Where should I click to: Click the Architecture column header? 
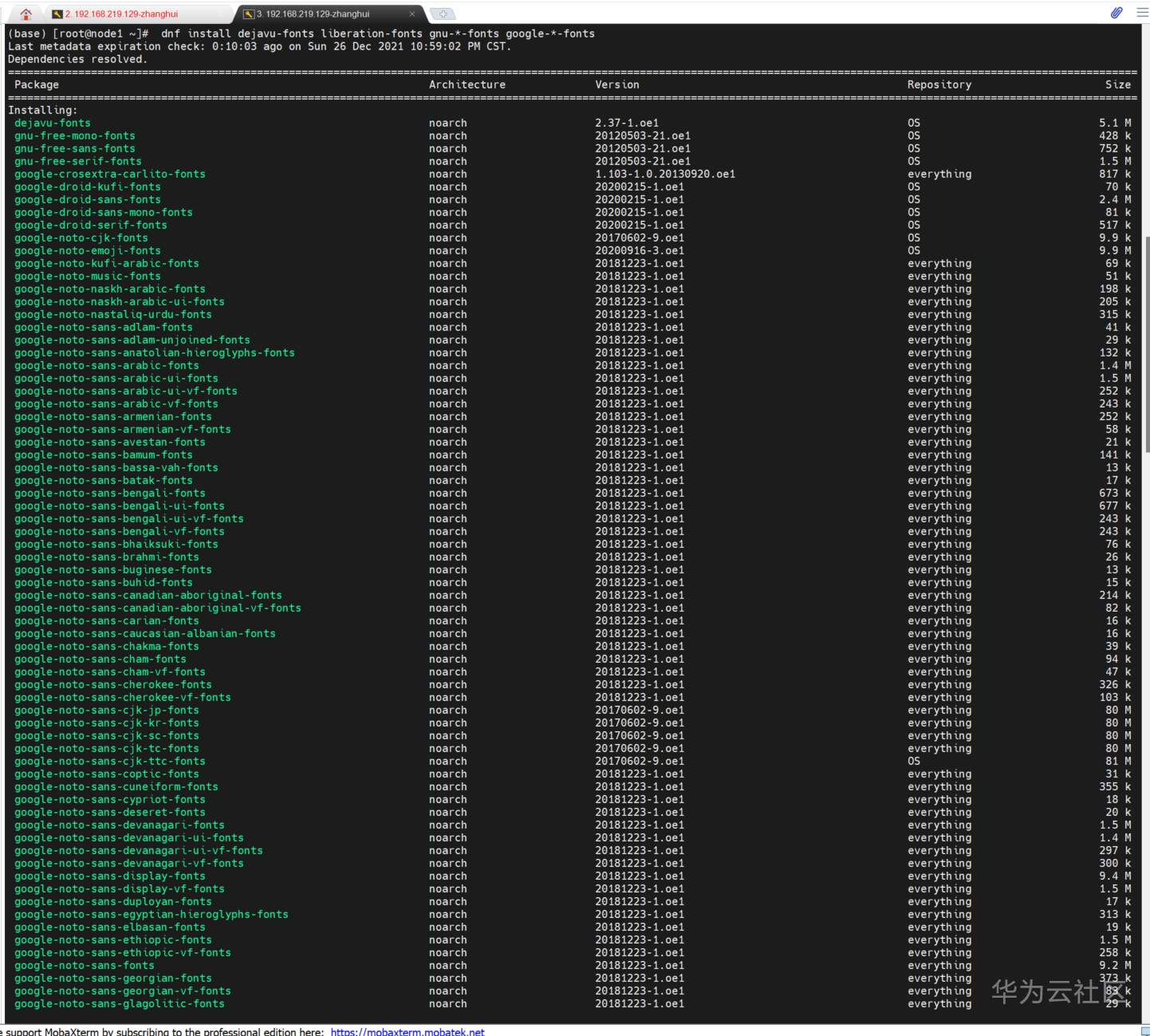tap(467, 85)
